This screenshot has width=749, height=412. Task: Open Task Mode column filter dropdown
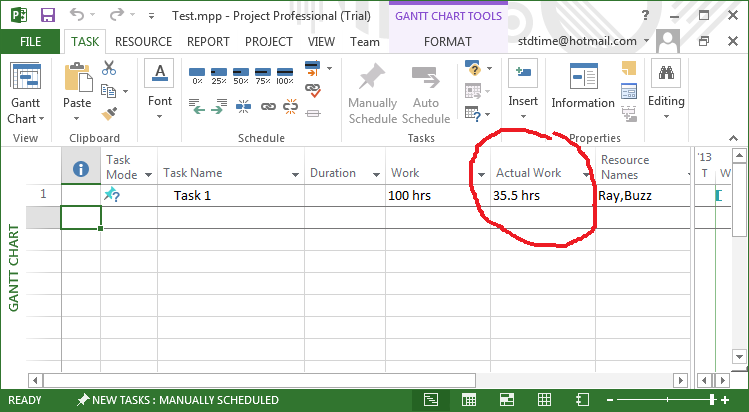point(148,175)
